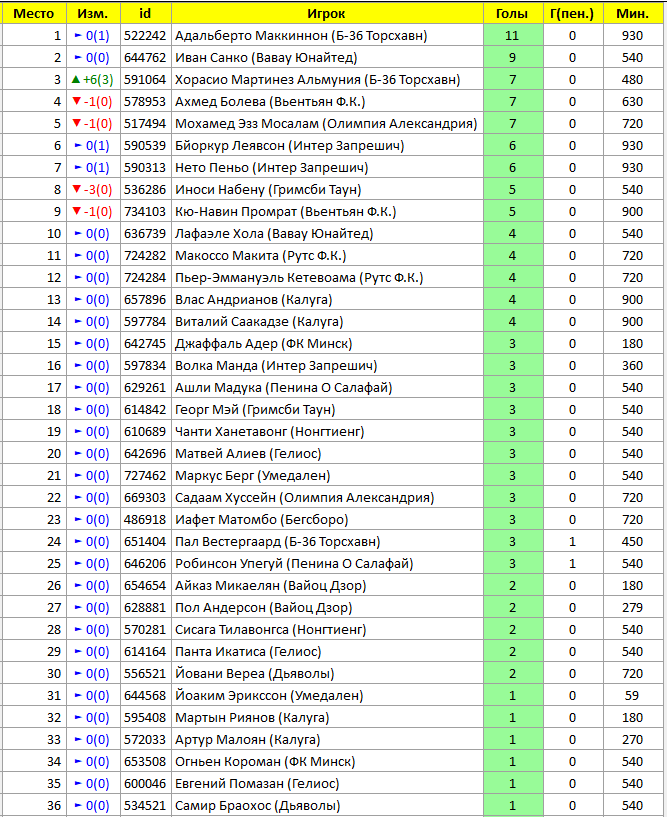Select the Изм. column header
Screen dimensions: 667x817
93,14
